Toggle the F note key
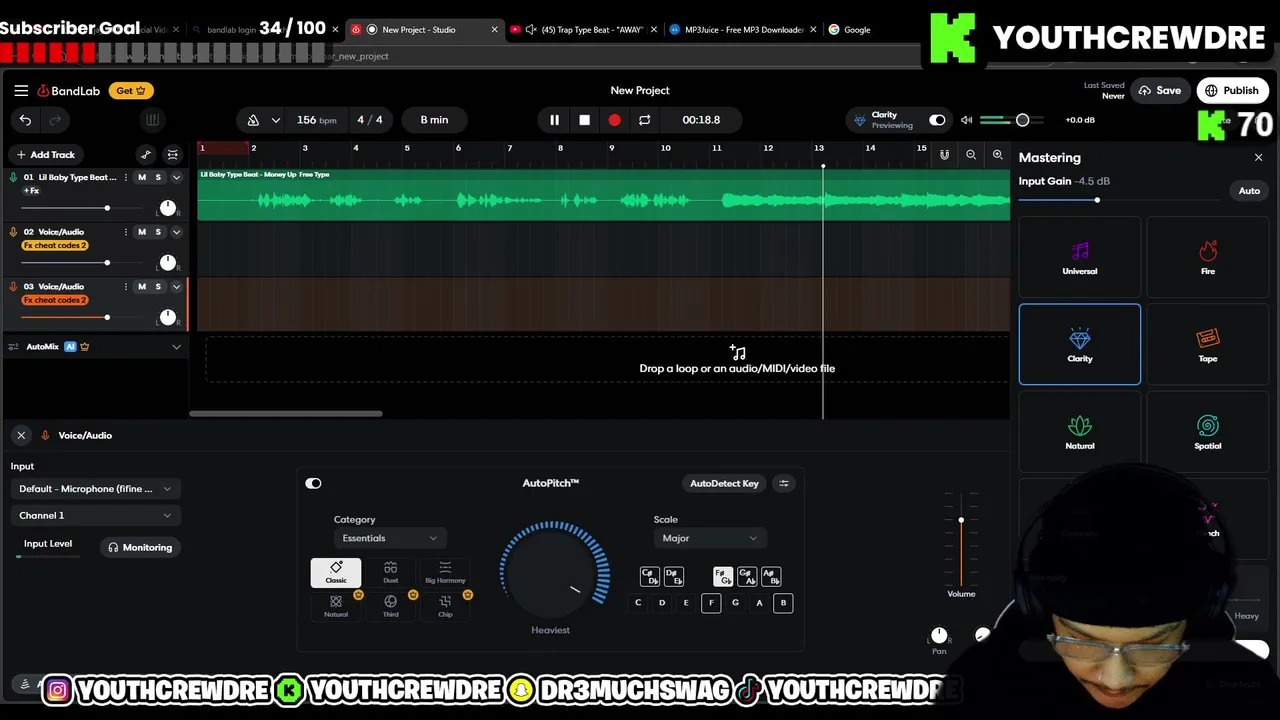 tap(711, 603)
